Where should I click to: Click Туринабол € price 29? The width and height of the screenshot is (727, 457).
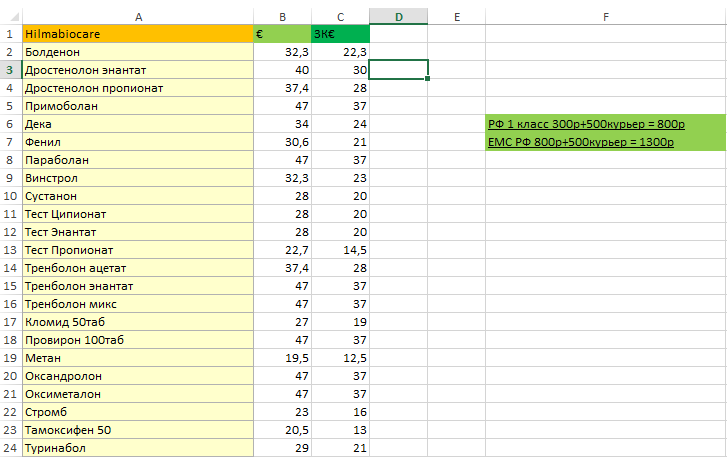282,448
